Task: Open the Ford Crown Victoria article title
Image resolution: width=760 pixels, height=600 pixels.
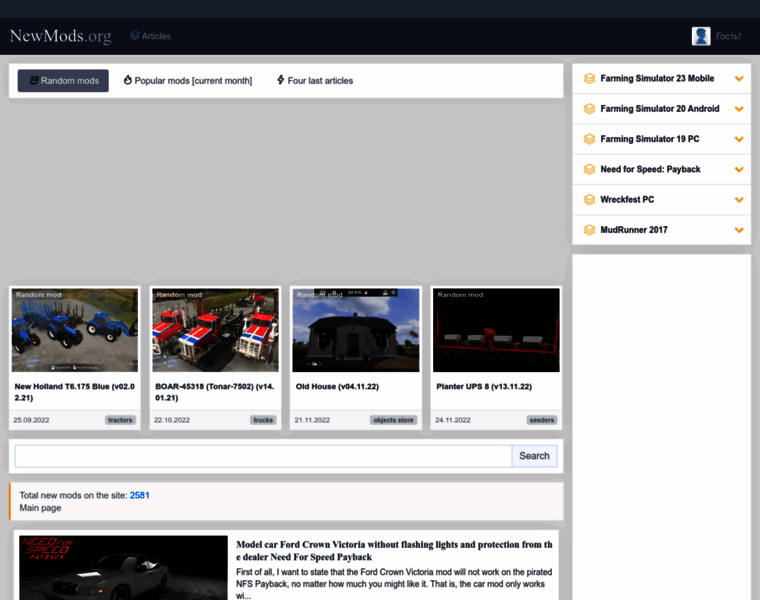Action: 394,551
